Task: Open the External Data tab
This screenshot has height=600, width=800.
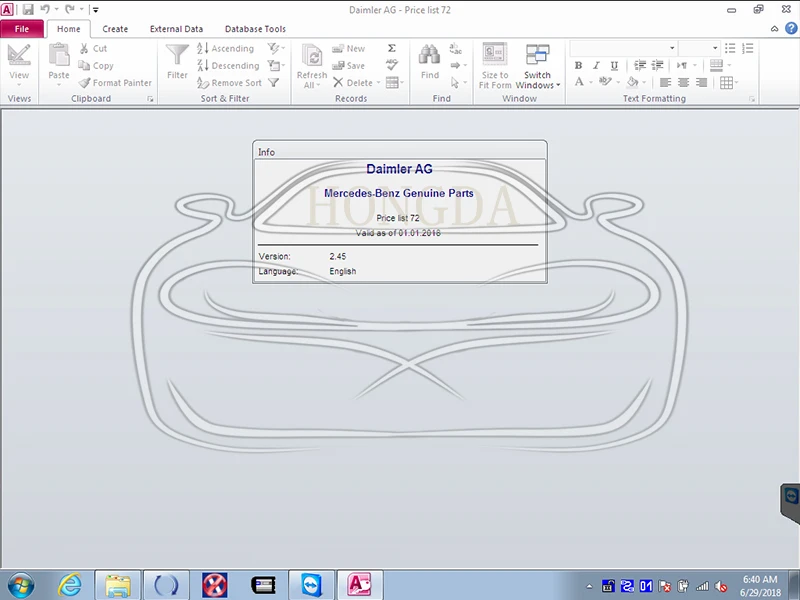Action: 176,29
